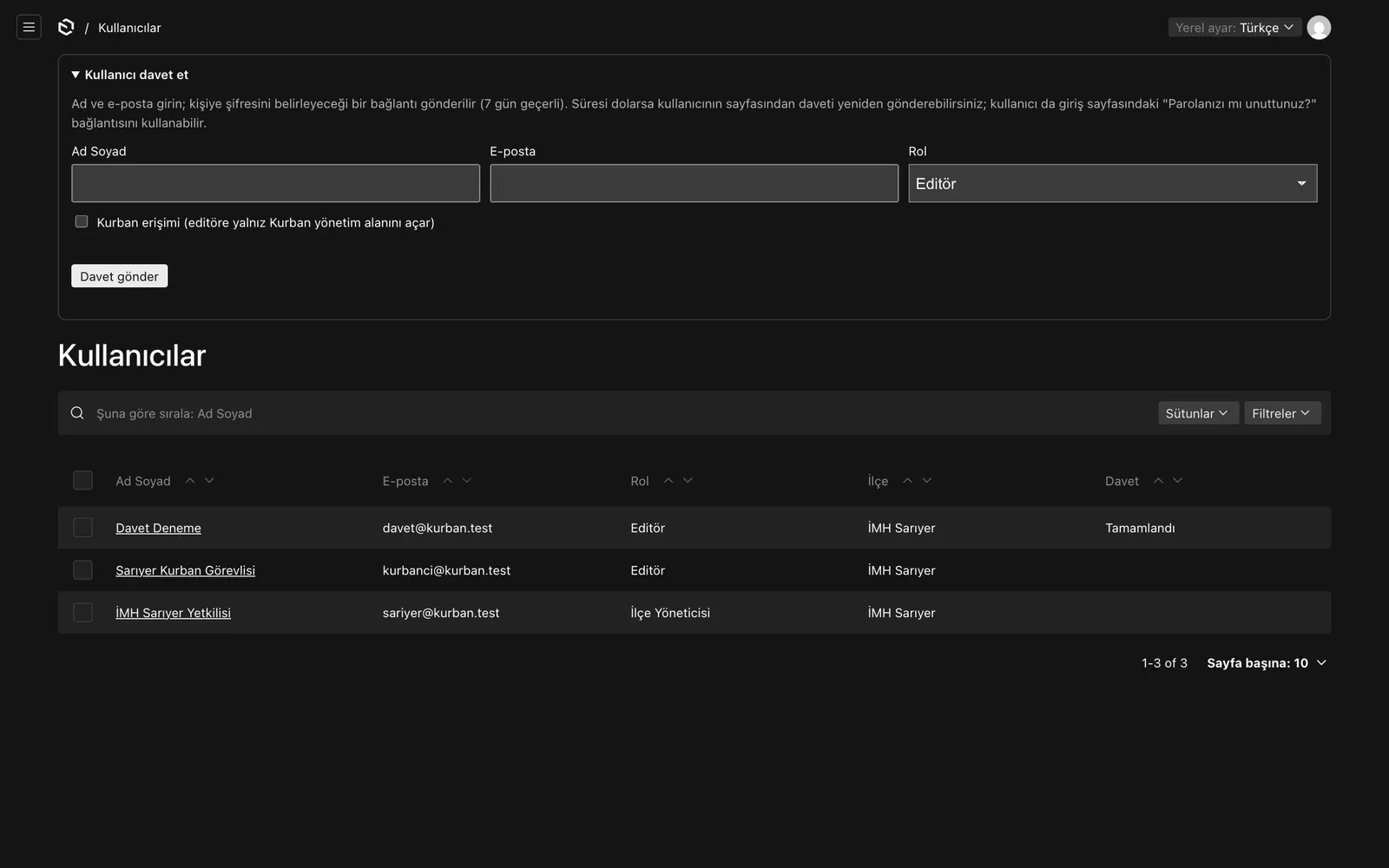Image resolution: width=1389 pixels, height=868 pixels.
Task: Sort İlçe column descending
Action: (x=927, y=480)
